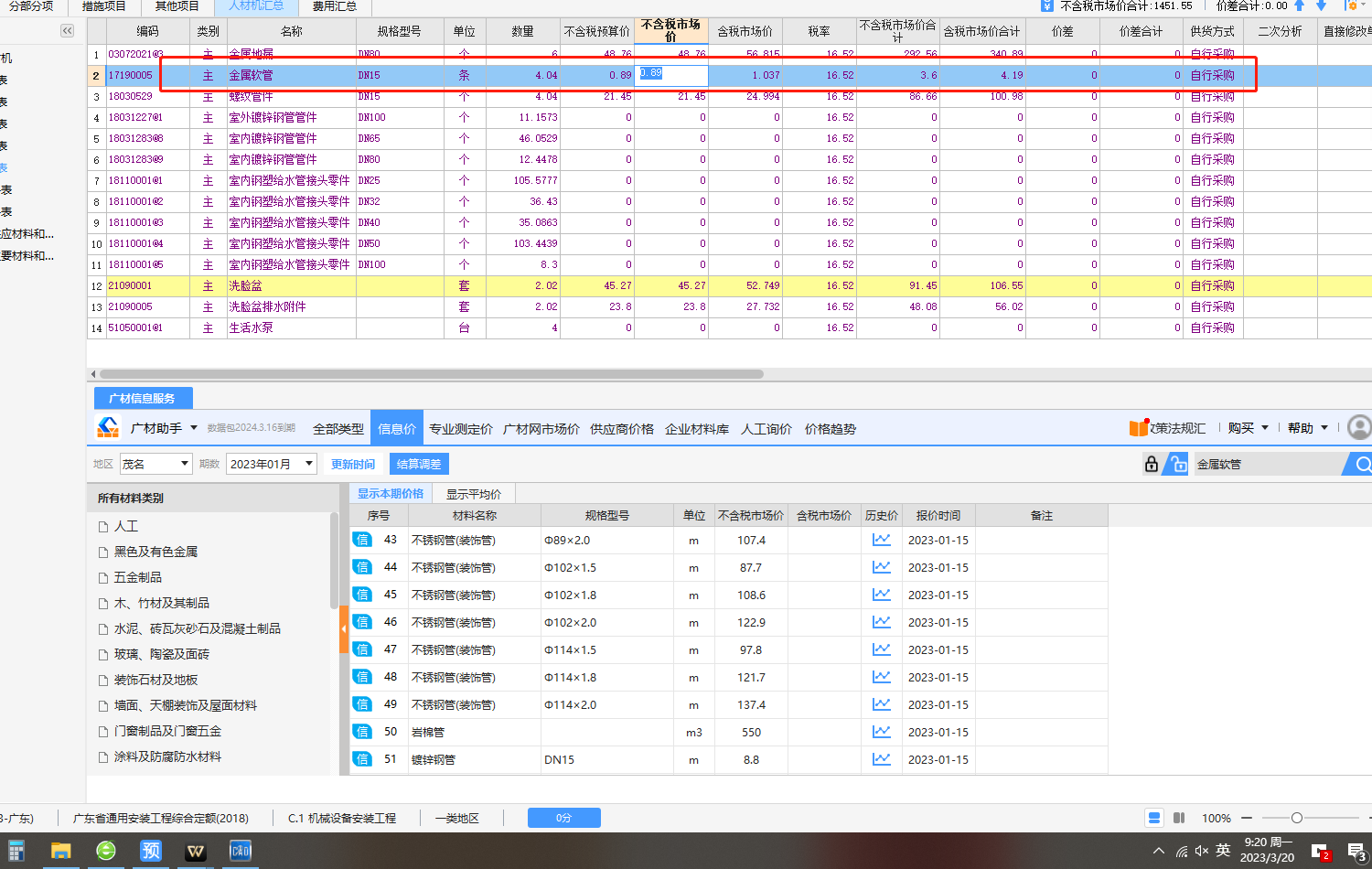Open the green browser icon on taskbar
Screen dimensions: 1372x869
(x=106, y=851)
